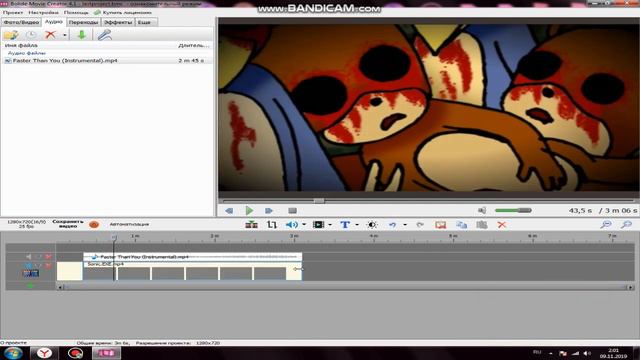The image size is (640, 360).
Task: Select the Faster Than You audio clip on timeline
Action: (x=193, y=257)
